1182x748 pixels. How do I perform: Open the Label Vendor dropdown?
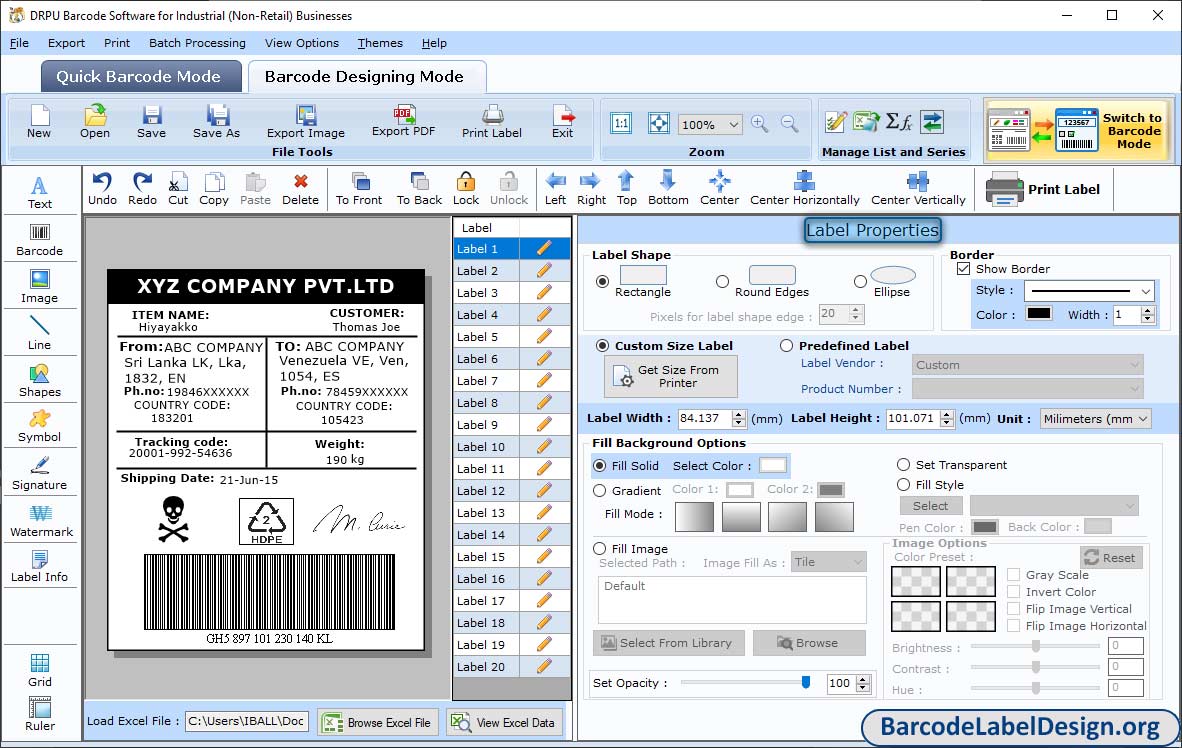(x=1027, y=365)
